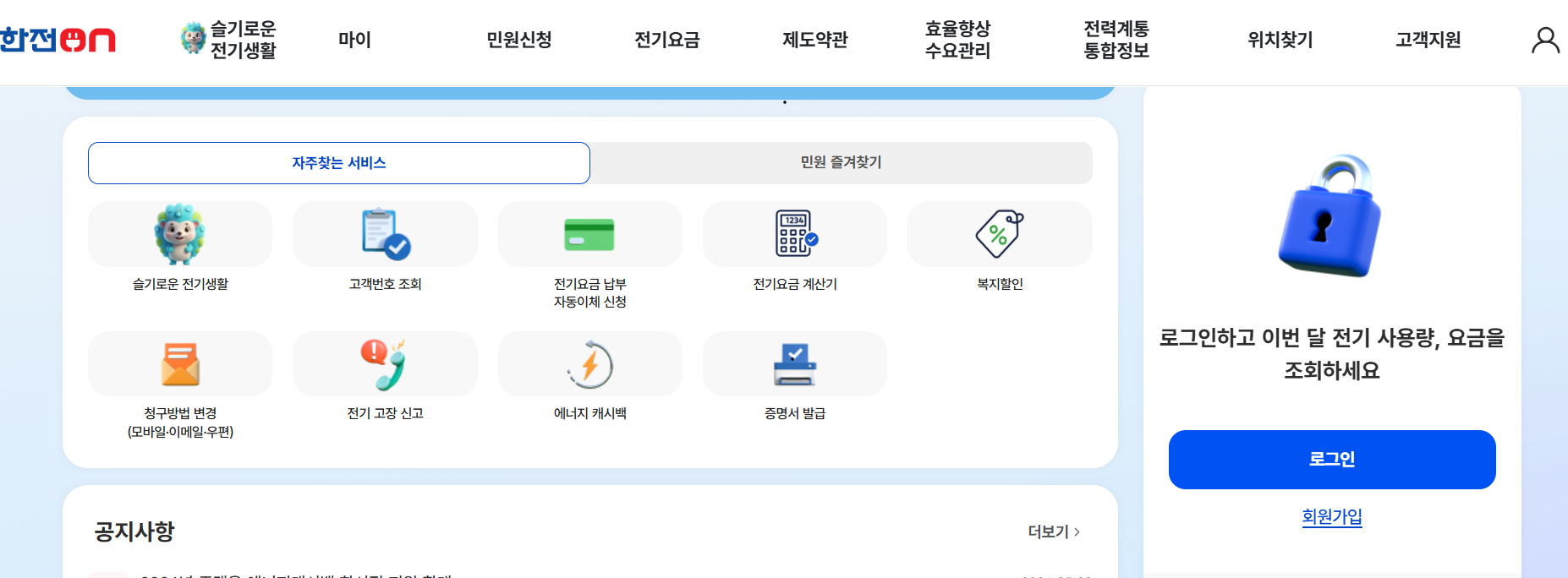
Task: Open 증명서 발급 printer icon
Action: tap(795, 364)
